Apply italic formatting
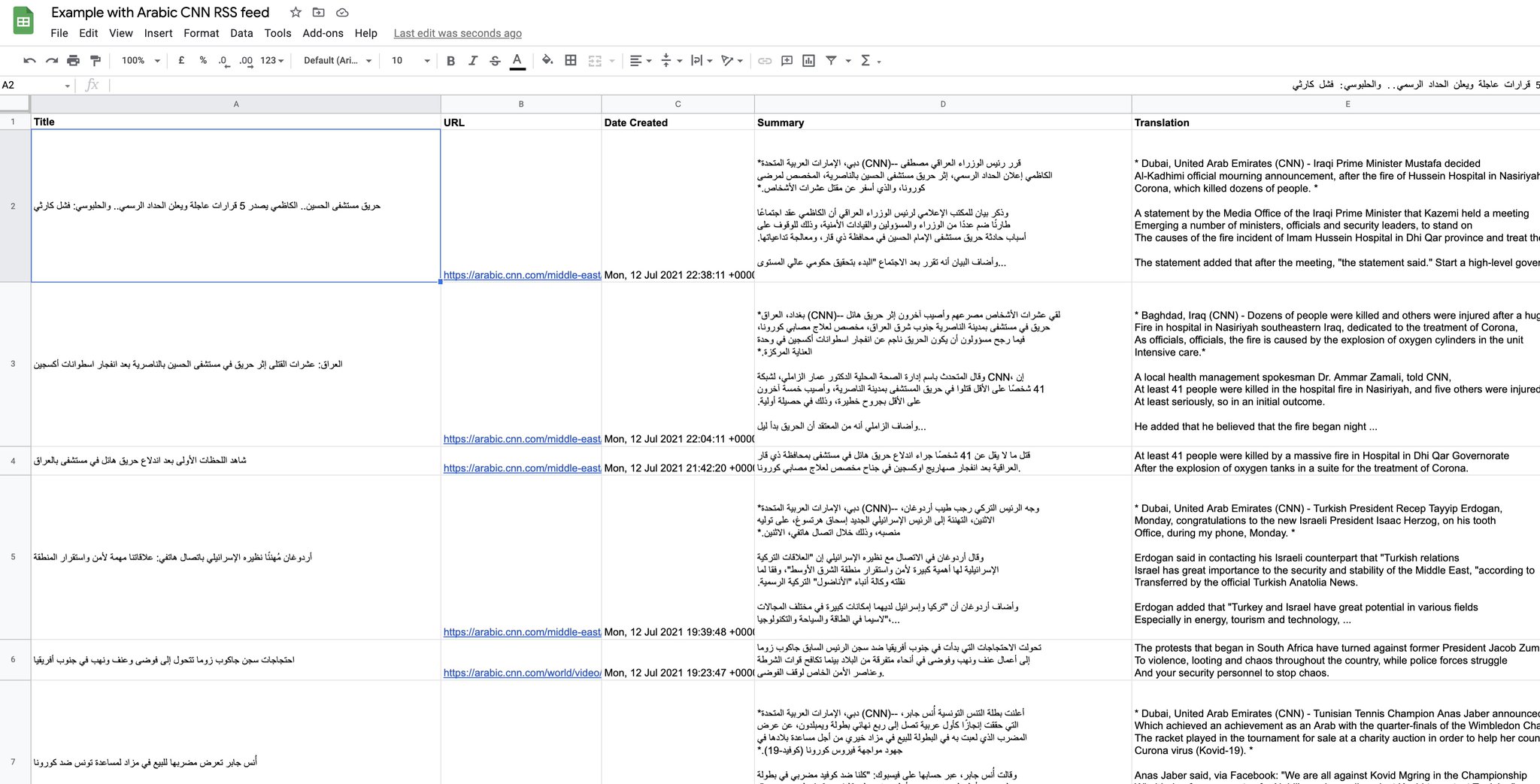 (x=472, y=60)
